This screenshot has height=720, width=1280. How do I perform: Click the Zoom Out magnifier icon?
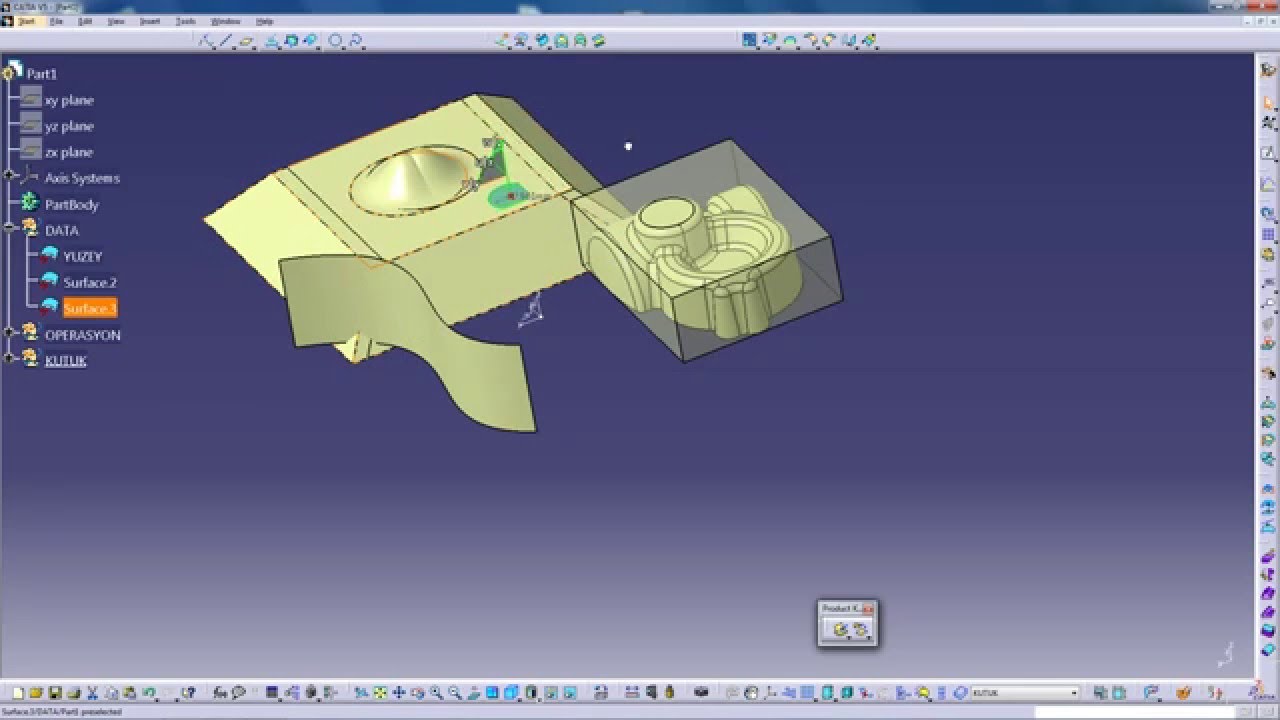coord(455,692)
